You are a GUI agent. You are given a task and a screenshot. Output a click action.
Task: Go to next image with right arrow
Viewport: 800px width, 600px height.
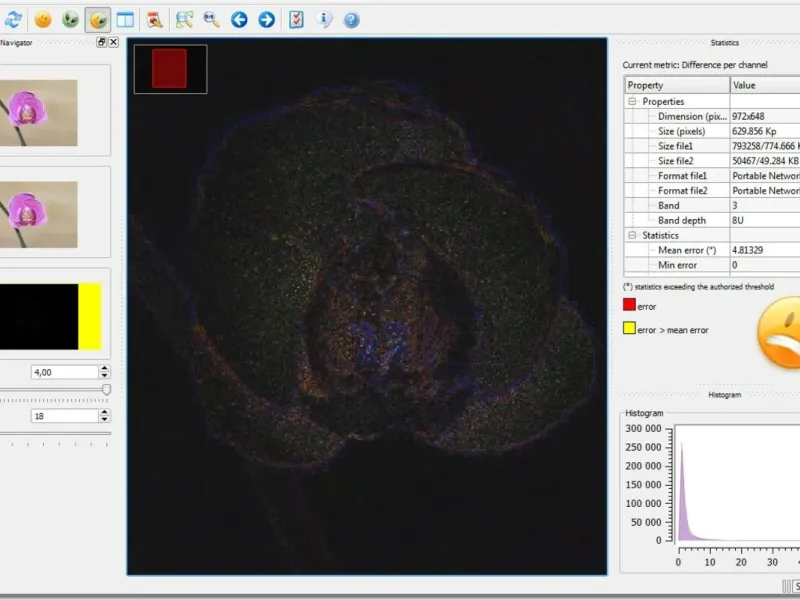pos(266,19)
